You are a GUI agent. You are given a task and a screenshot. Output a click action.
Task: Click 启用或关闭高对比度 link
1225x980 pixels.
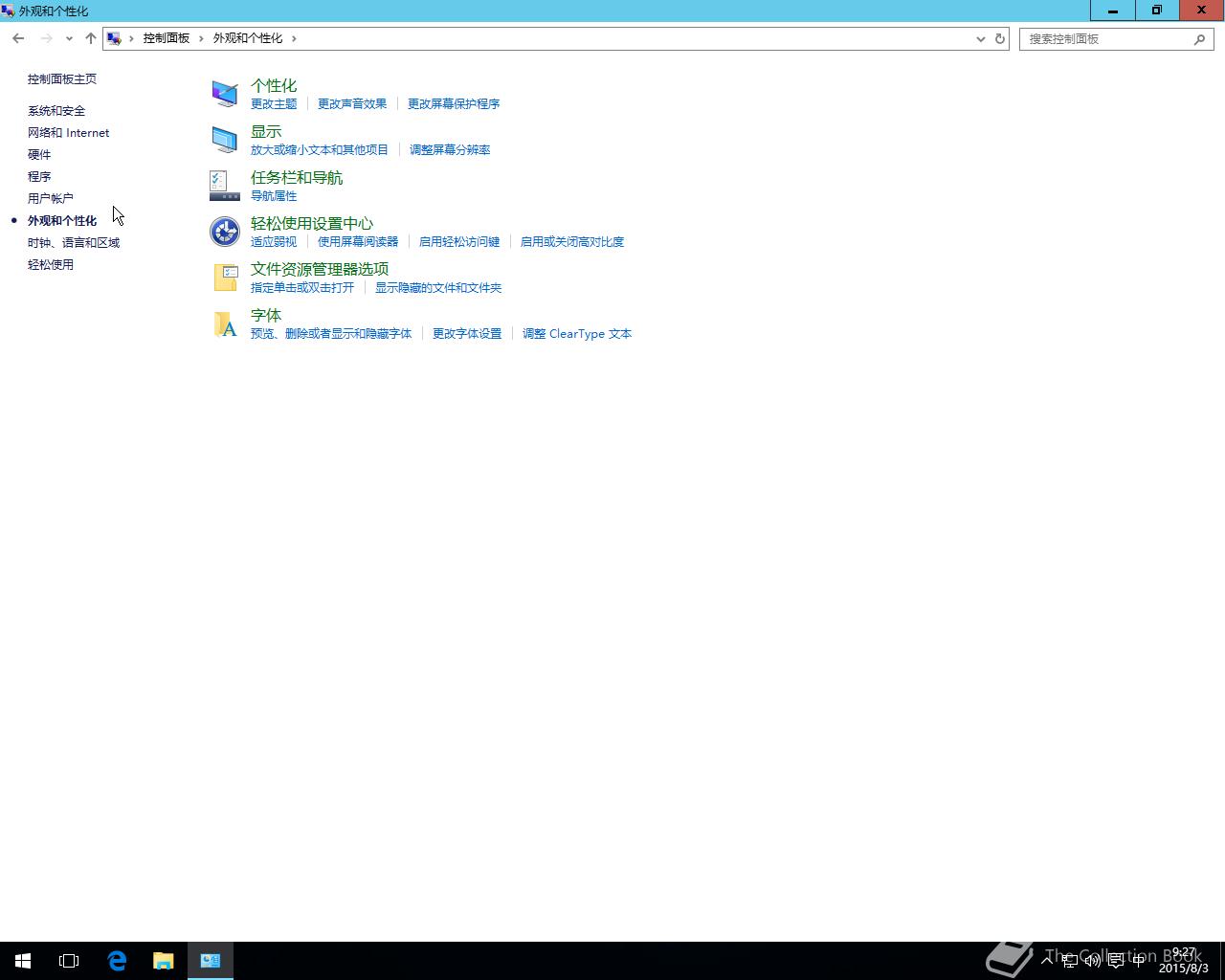572,242
